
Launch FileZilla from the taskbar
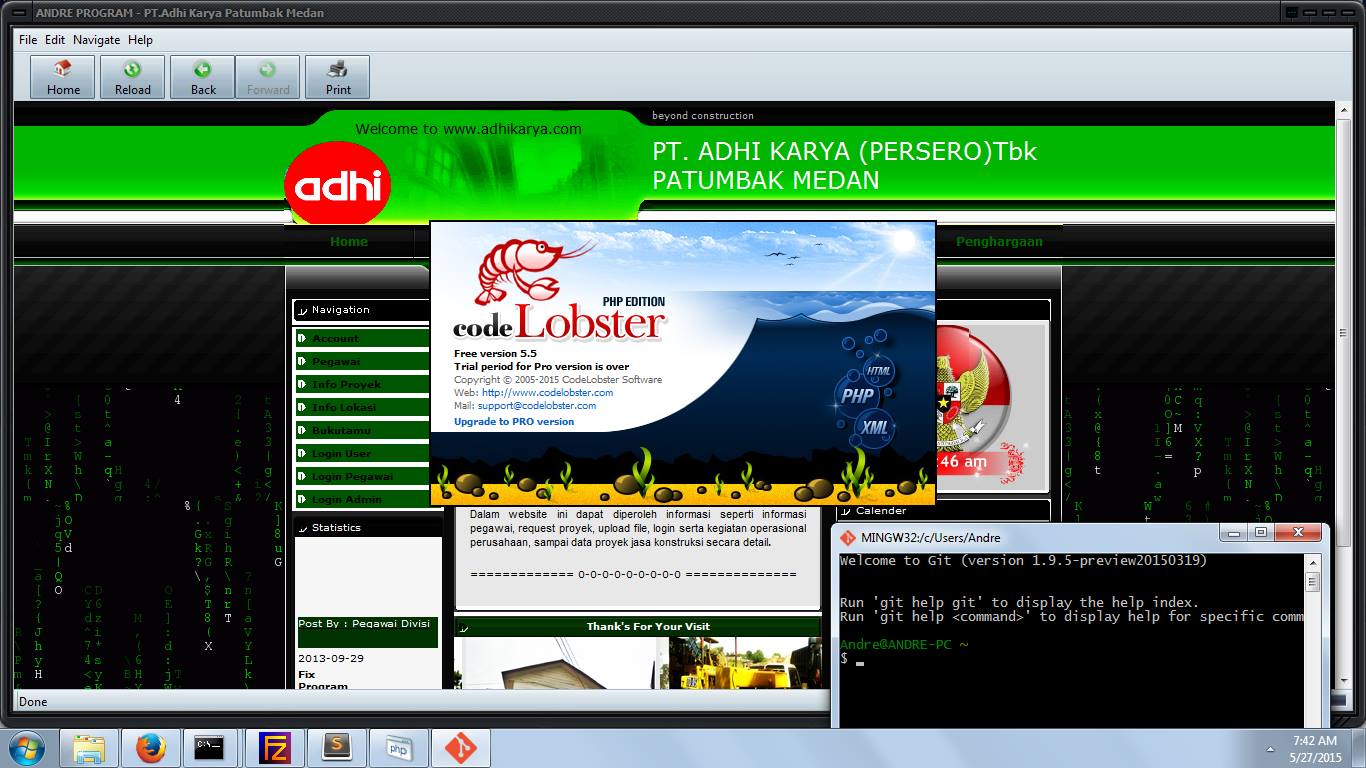tap(274, 748)
